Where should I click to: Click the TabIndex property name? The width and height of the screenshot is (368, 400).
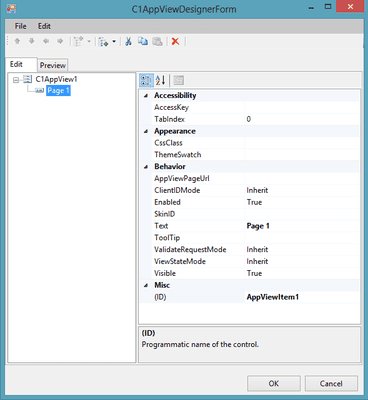(x=169, y=119)
